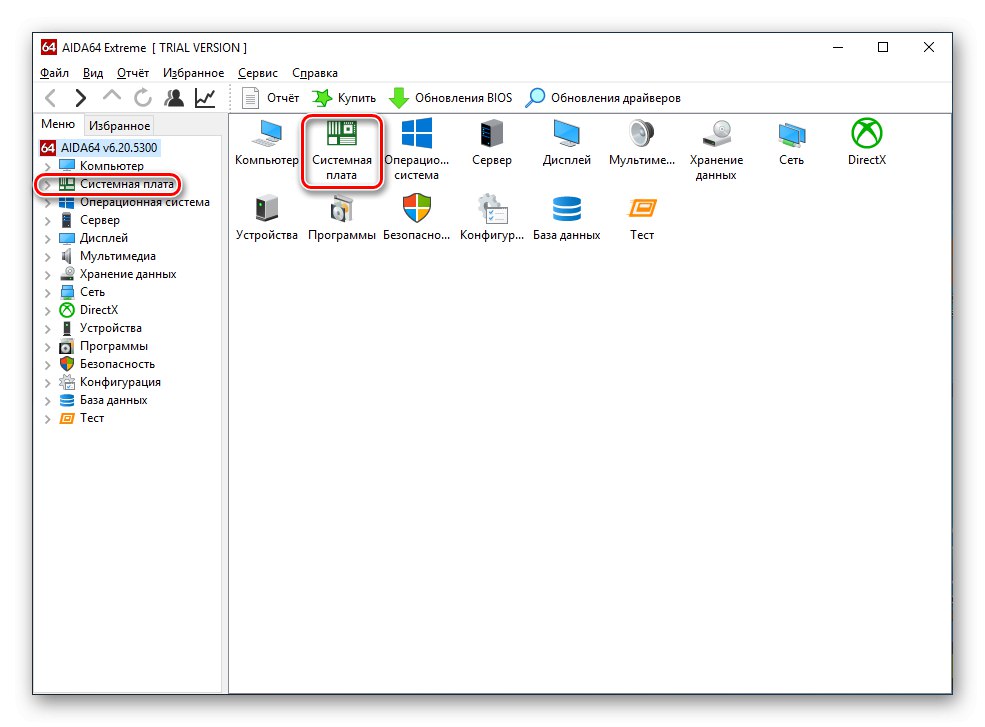Go forward with the right arrow toolbar icon
The image size is (985, 727).
(x=80, y=98)
